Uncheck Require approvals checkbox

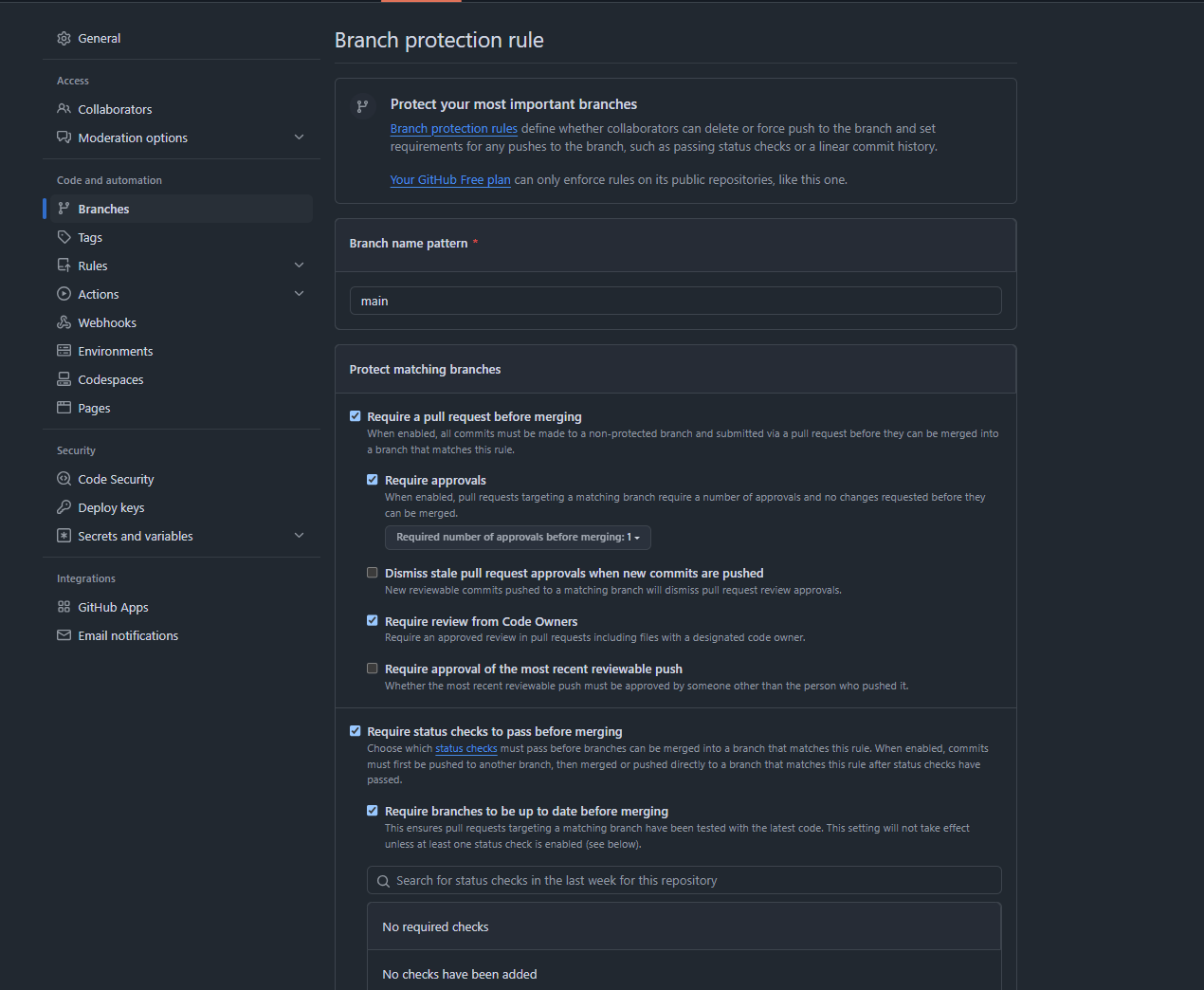373,480
